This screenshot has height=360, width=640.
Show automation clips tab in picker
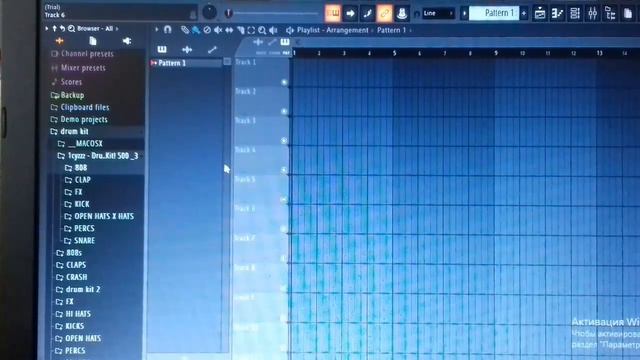click(x=212, y=49)
